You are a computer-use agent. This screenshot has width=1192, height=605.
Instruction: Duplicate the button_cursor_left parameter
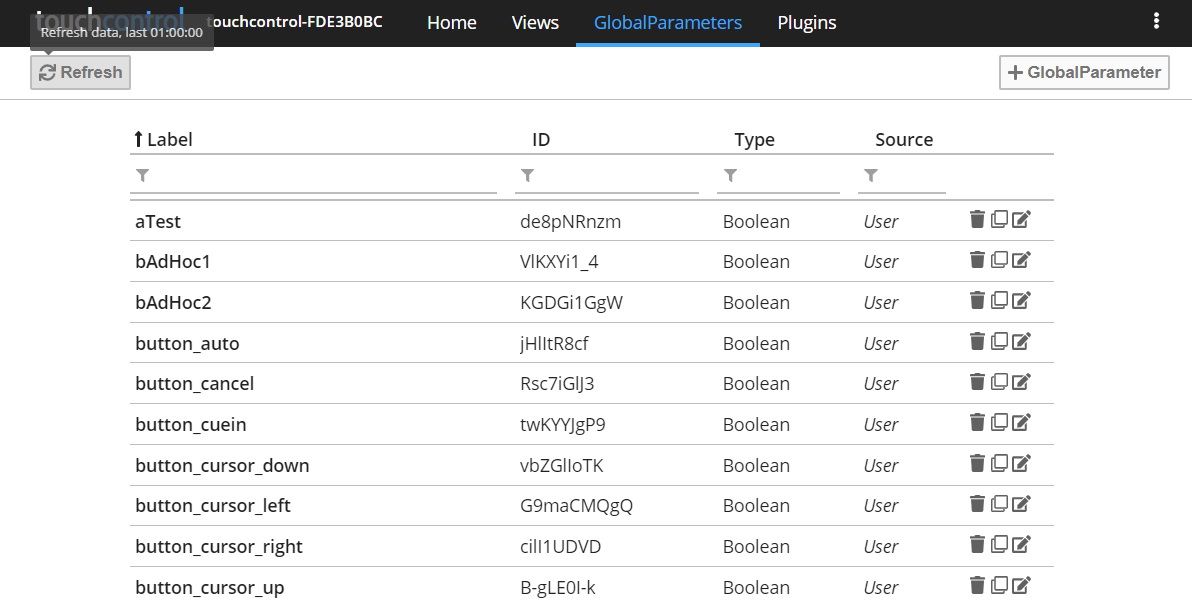(x=999, y=504)
